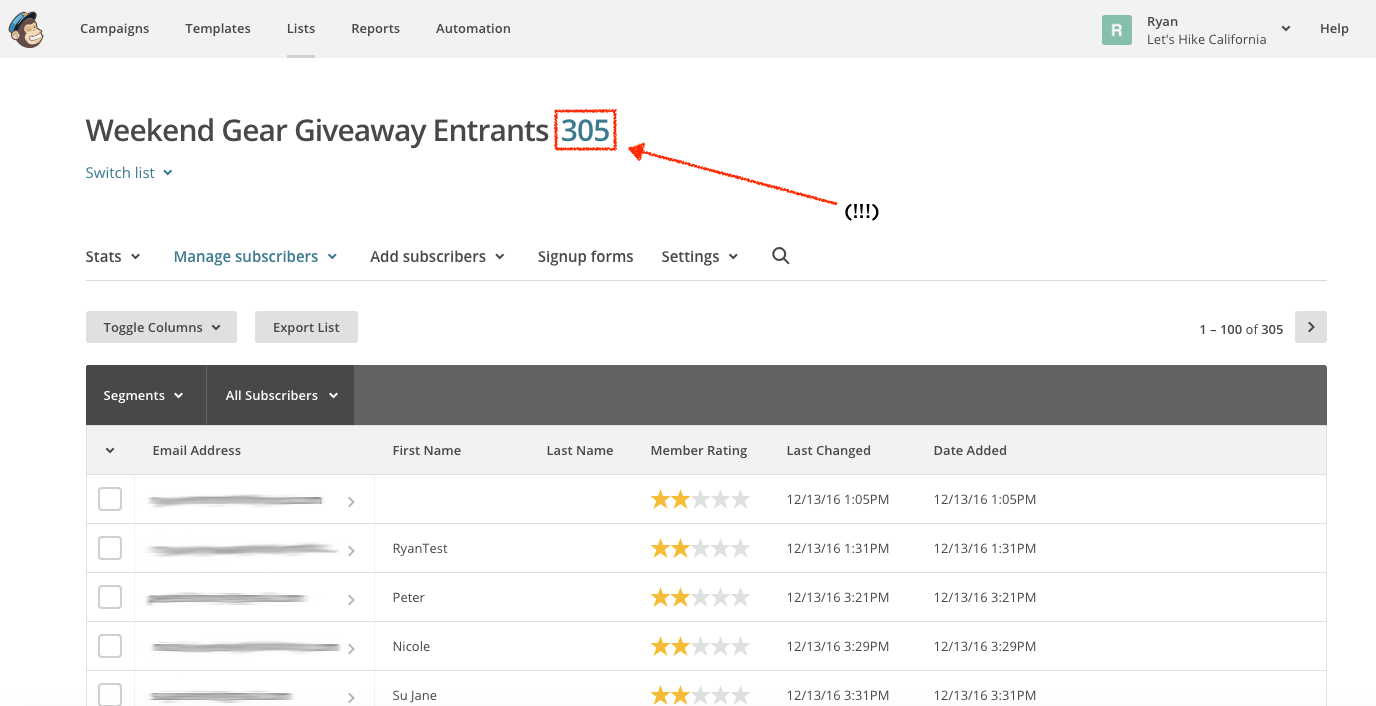This screenshot has height=706, width=1376.
Task: Open the All Subscribers dropdown
Action: coord(279,394)
